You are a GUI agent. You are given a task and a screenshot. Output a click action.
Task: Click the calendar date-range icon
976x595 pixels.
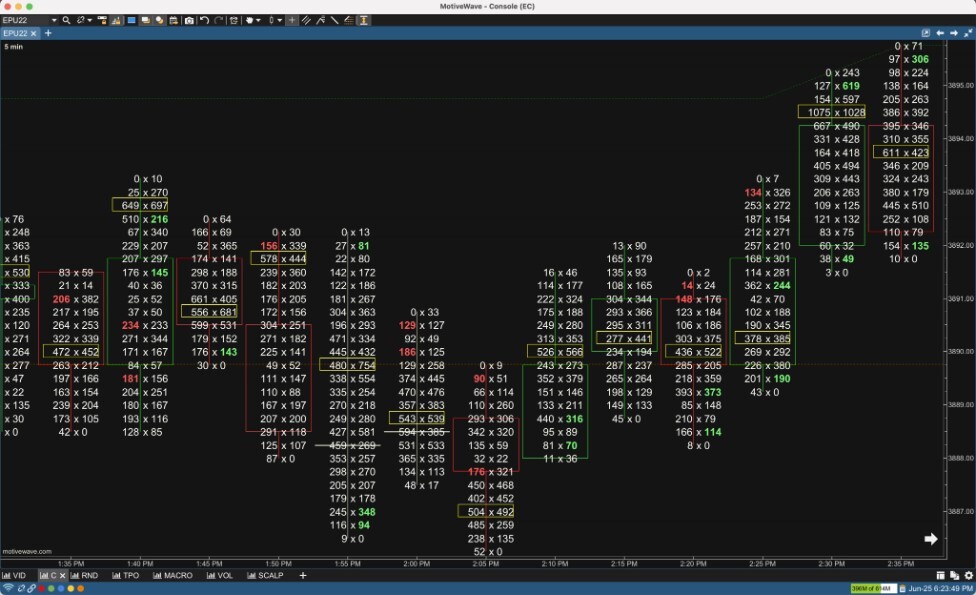[x=174, y=21]
